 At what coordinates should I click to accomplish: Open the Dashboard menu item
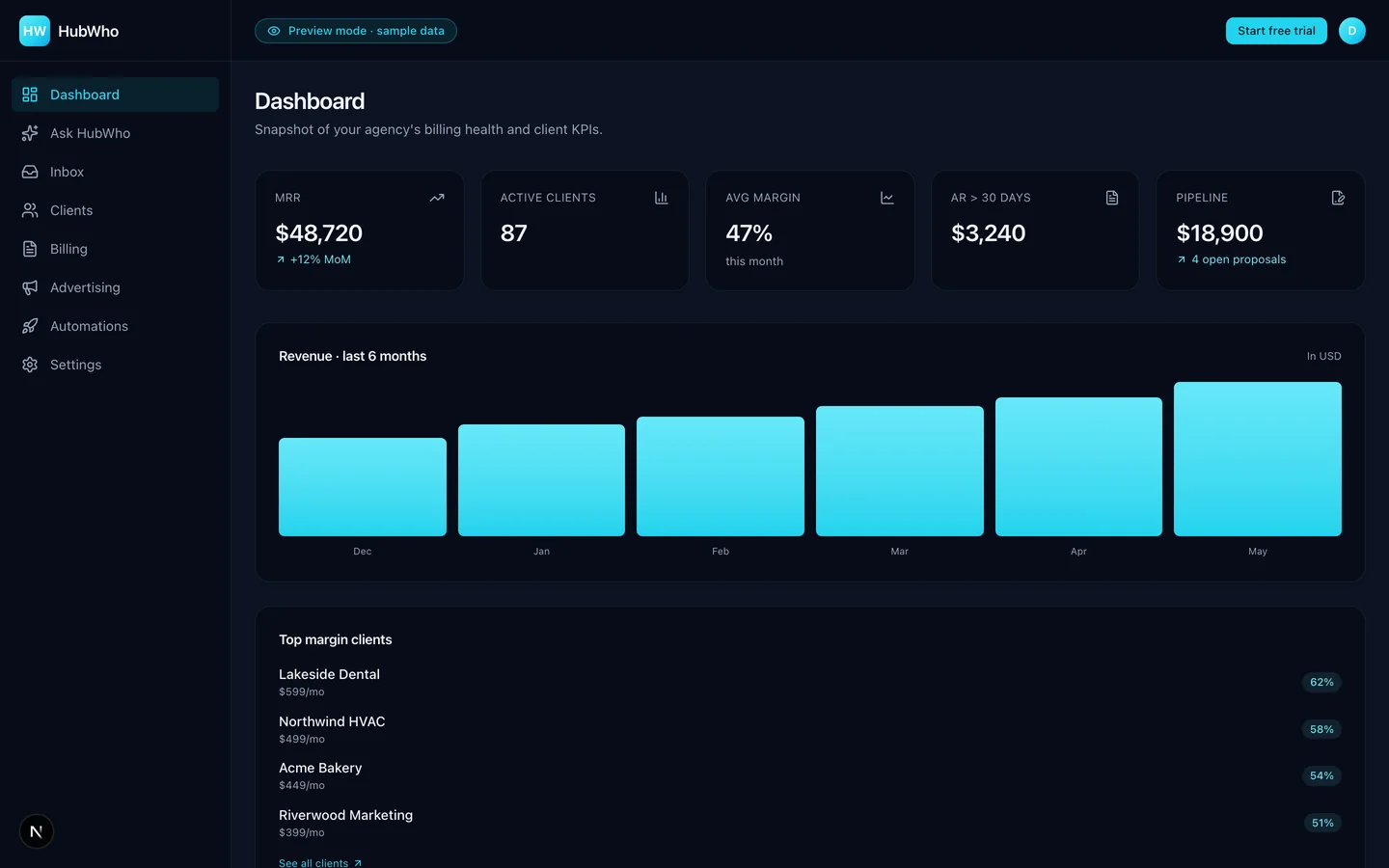pyautogui.click(x=115, y=95)
